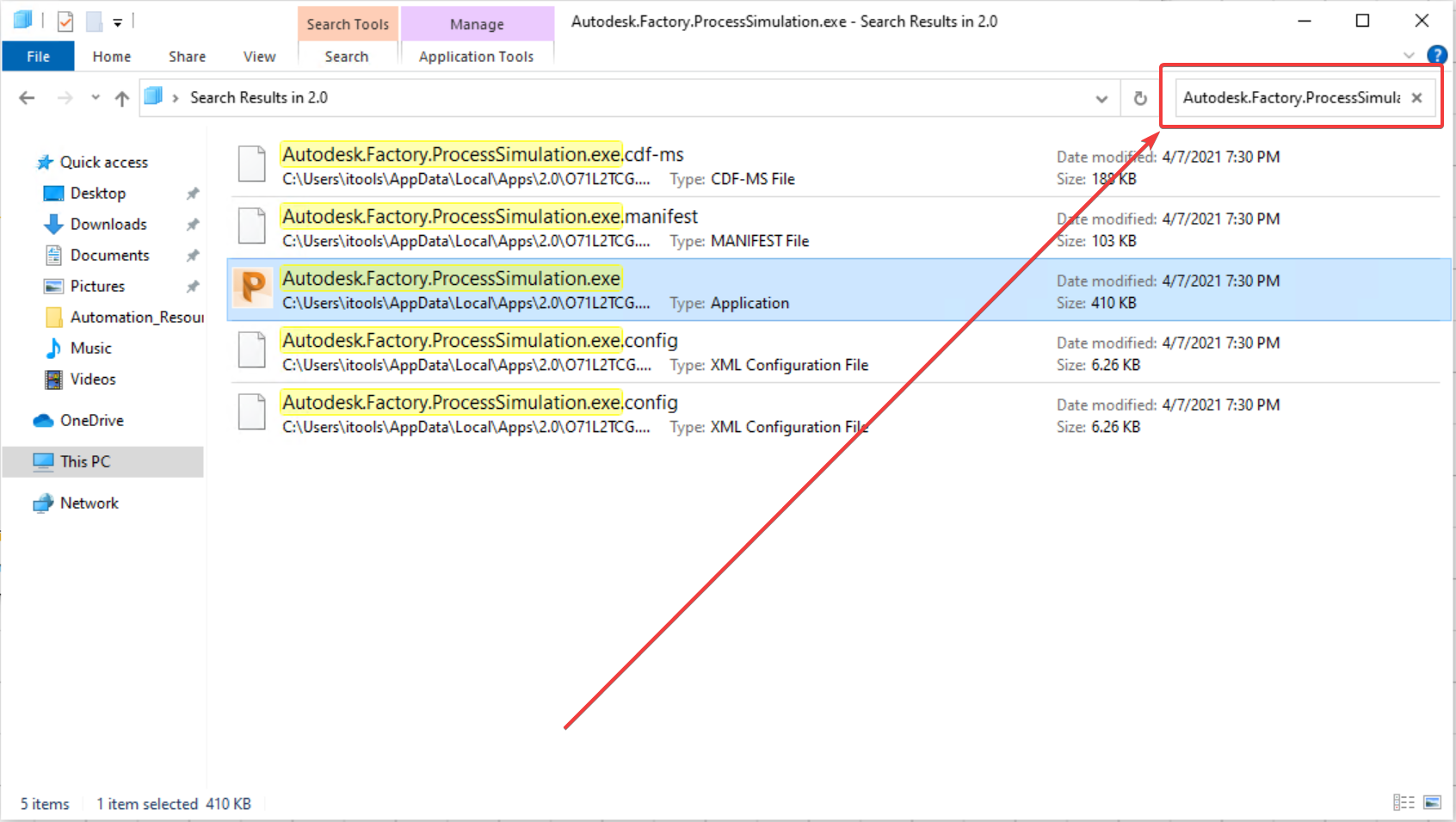Open the Application Tools tab
This screenshot has height=822, width=1456.
pos(476,57)
